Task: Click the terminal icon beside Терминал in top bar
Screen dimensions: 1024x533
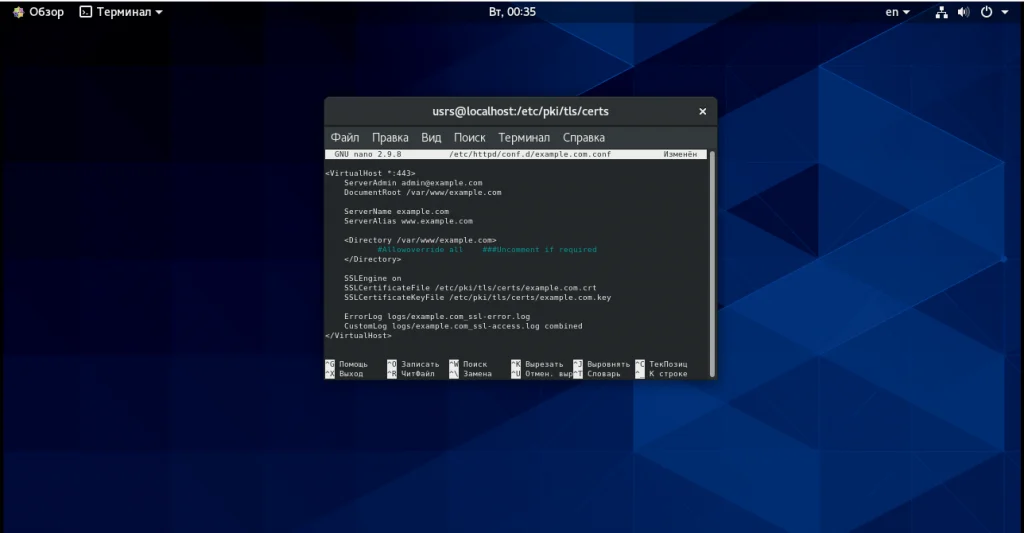Action: point(85,12)
